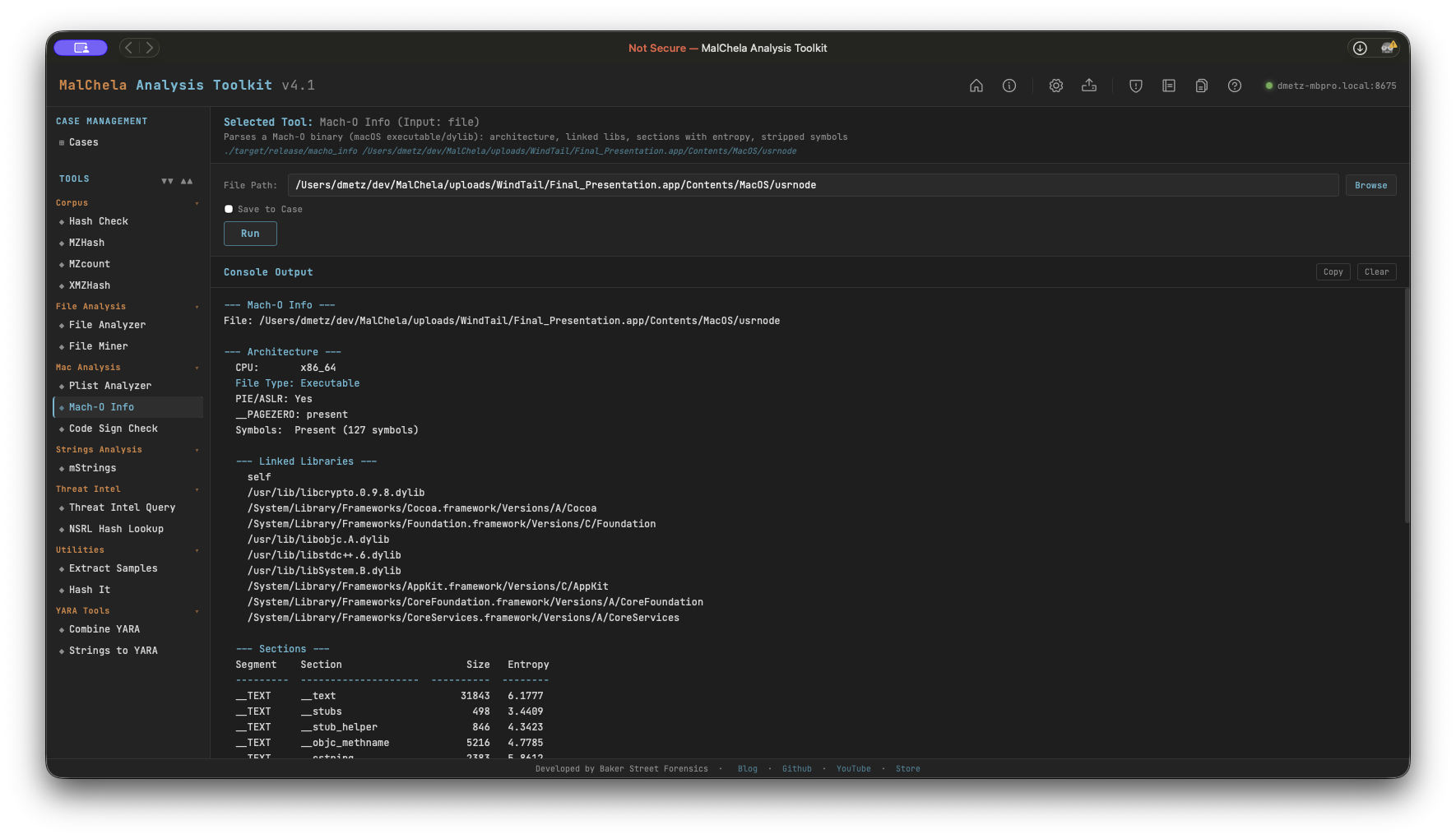The width and height of the screenshot is (1456, 839).
Task: Click the browser downloads icon
Action: pos(1360,48)
